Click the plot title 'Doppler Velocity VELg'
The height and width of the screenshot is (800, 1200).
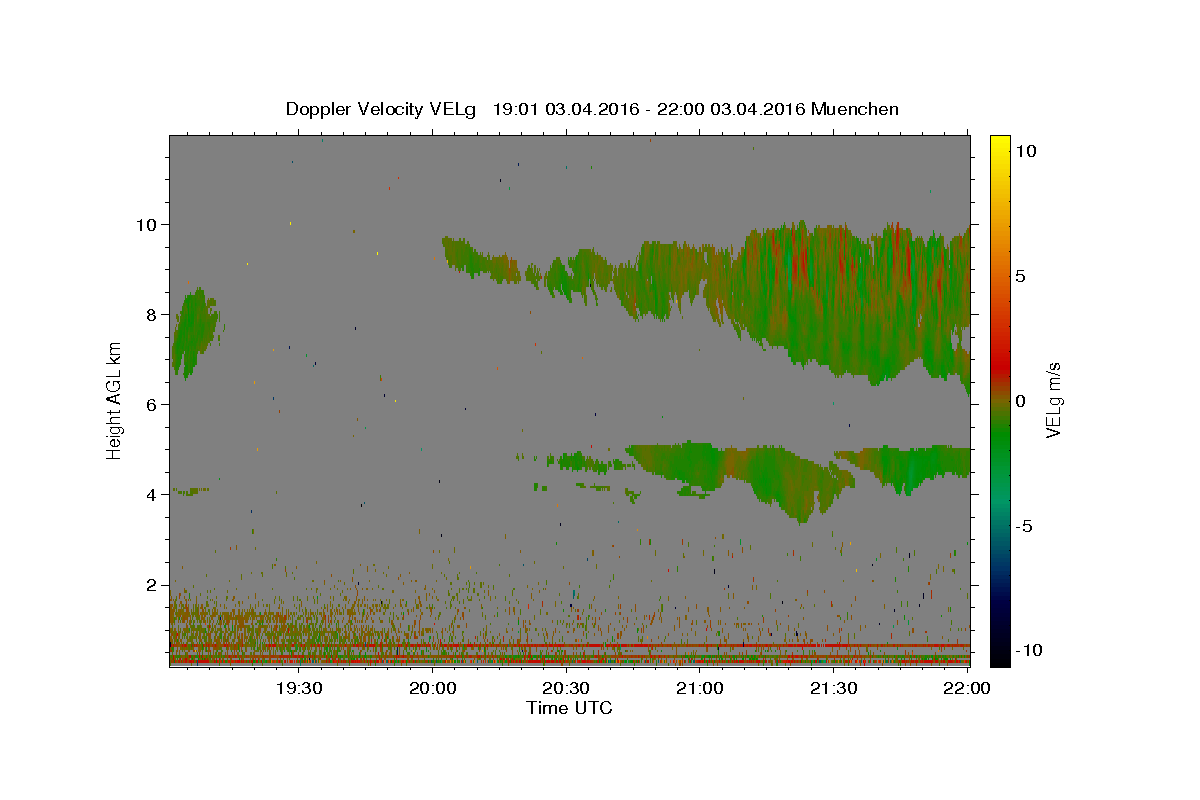[383, 109]
